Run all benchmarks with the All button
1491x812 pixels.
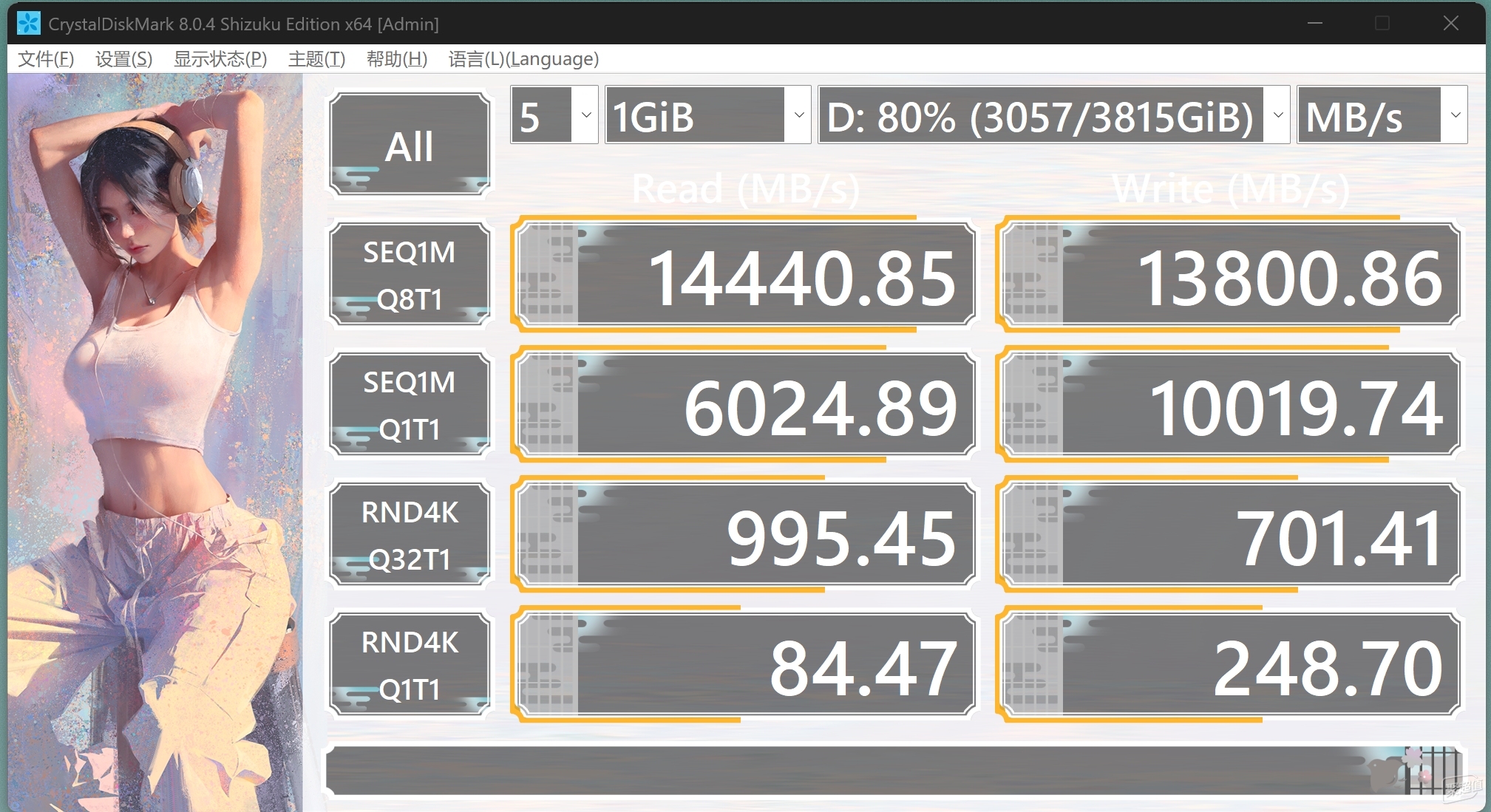[410, 144]
